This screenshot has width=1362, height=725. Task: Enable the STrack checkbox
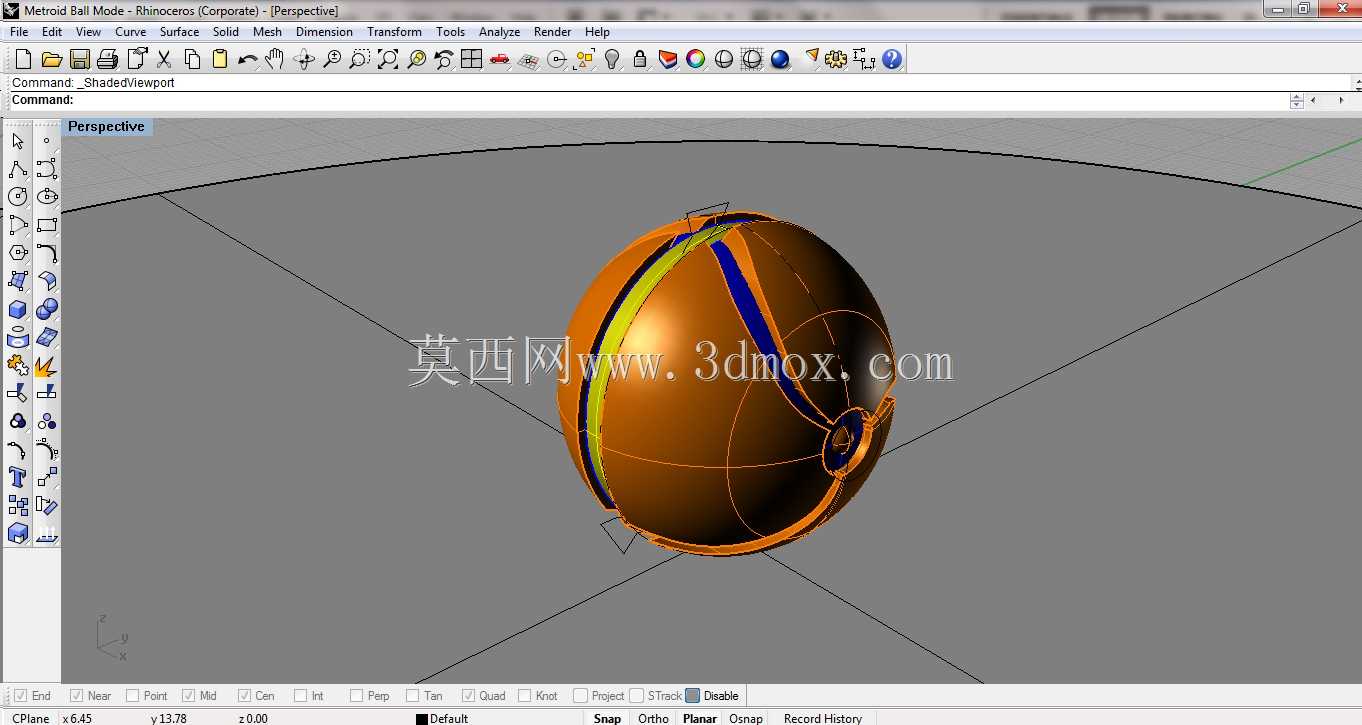[637, 696]
